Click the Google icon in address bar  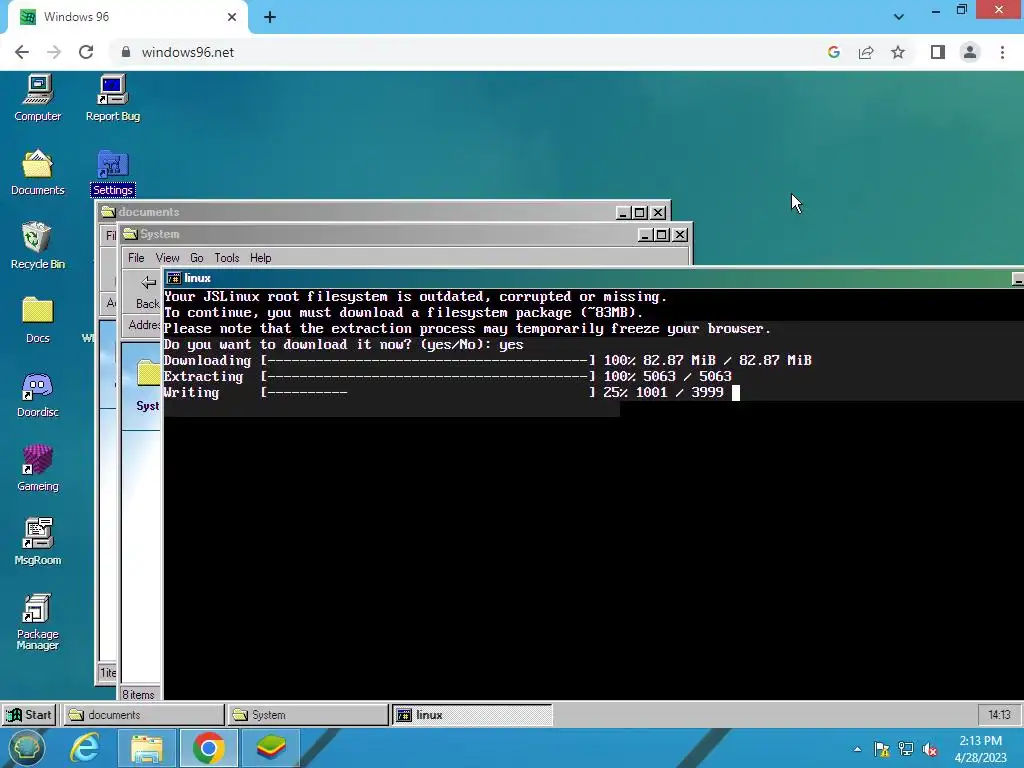(x=833, y=52)
